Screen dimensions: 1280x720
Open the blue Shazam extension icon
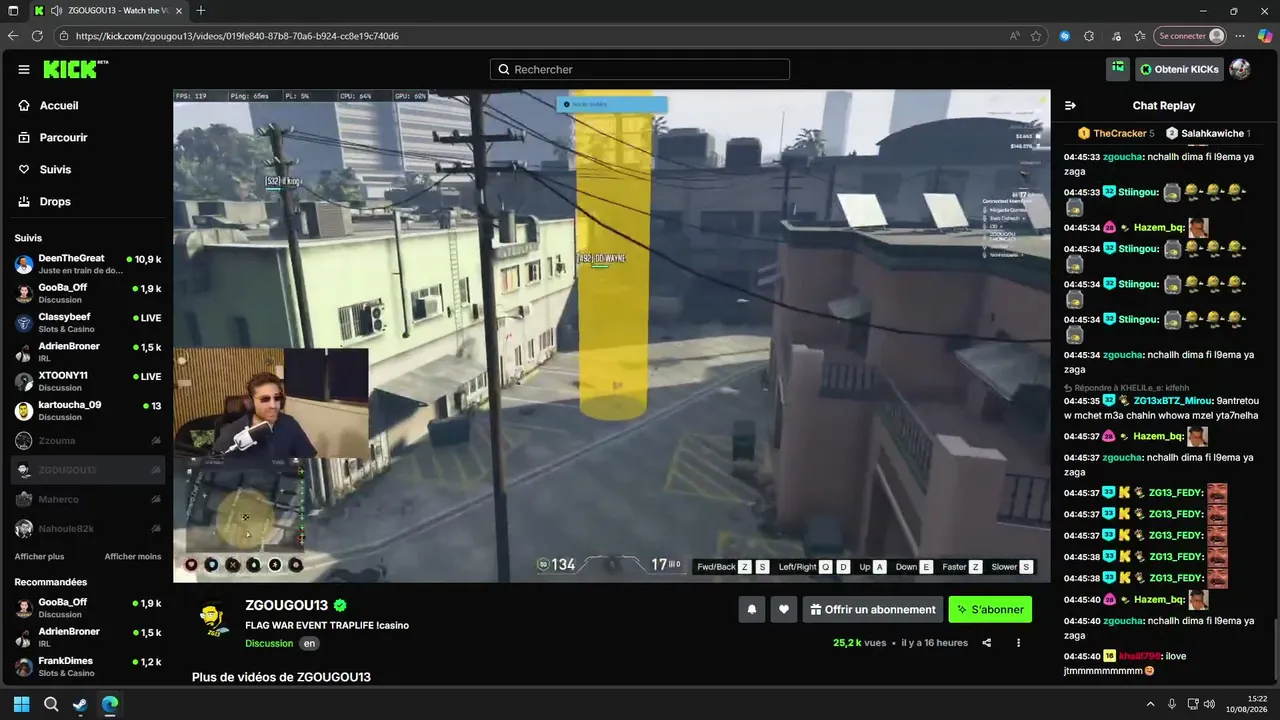1065,36
